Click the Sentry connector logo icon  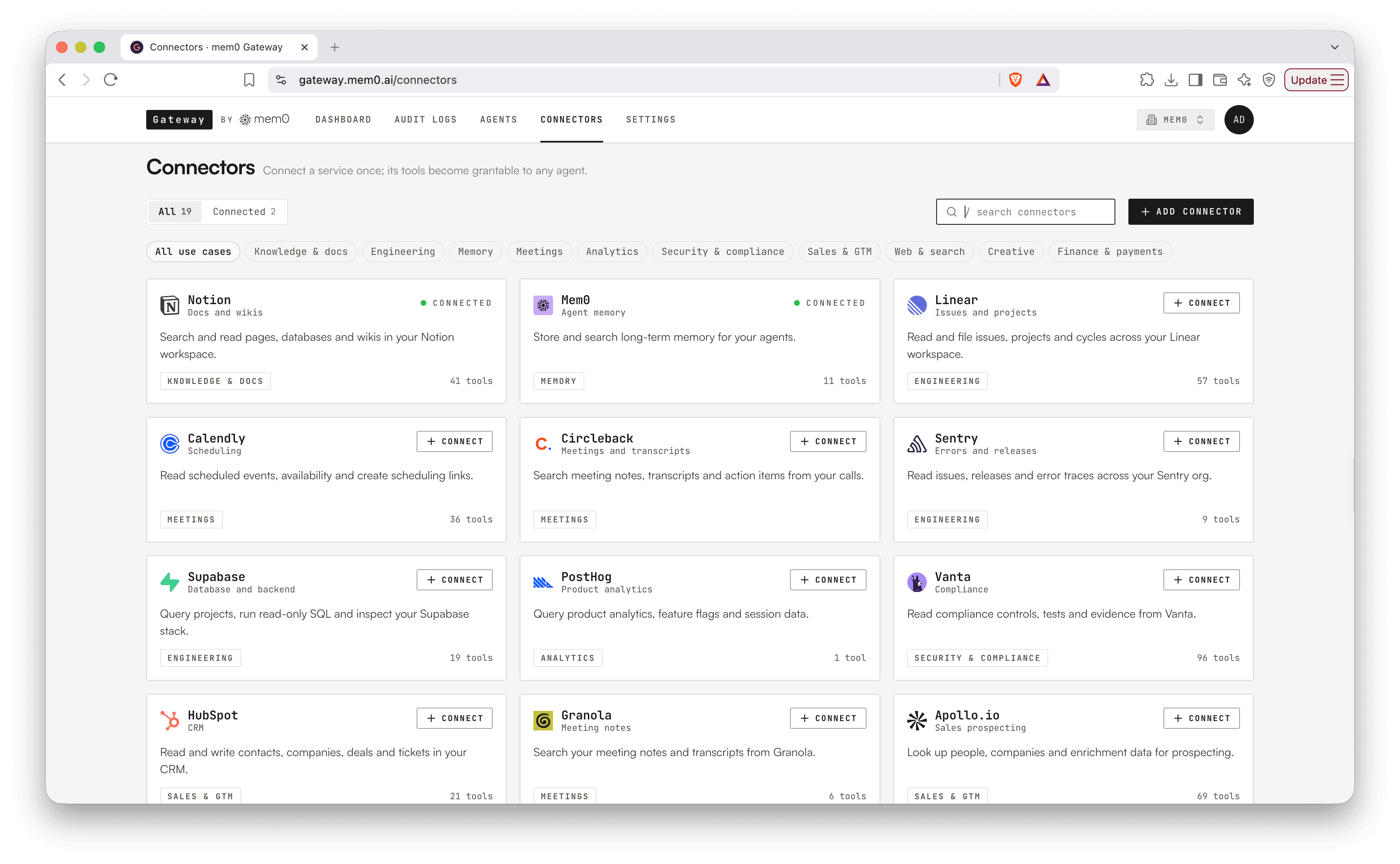point(917,443)
